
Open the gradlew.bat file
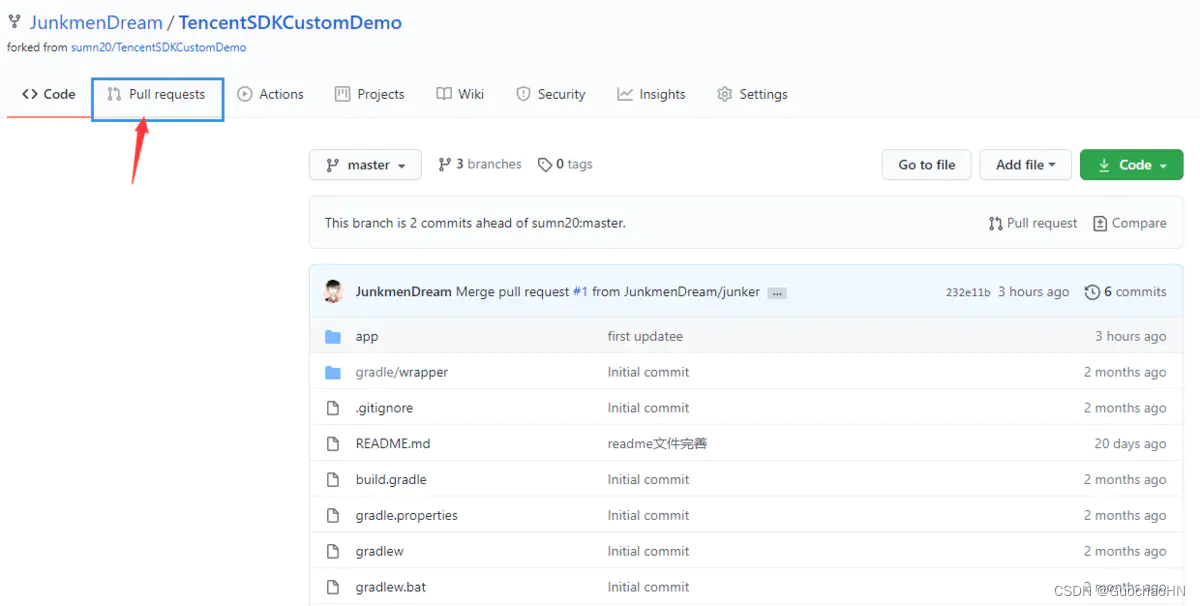point(391,587)
